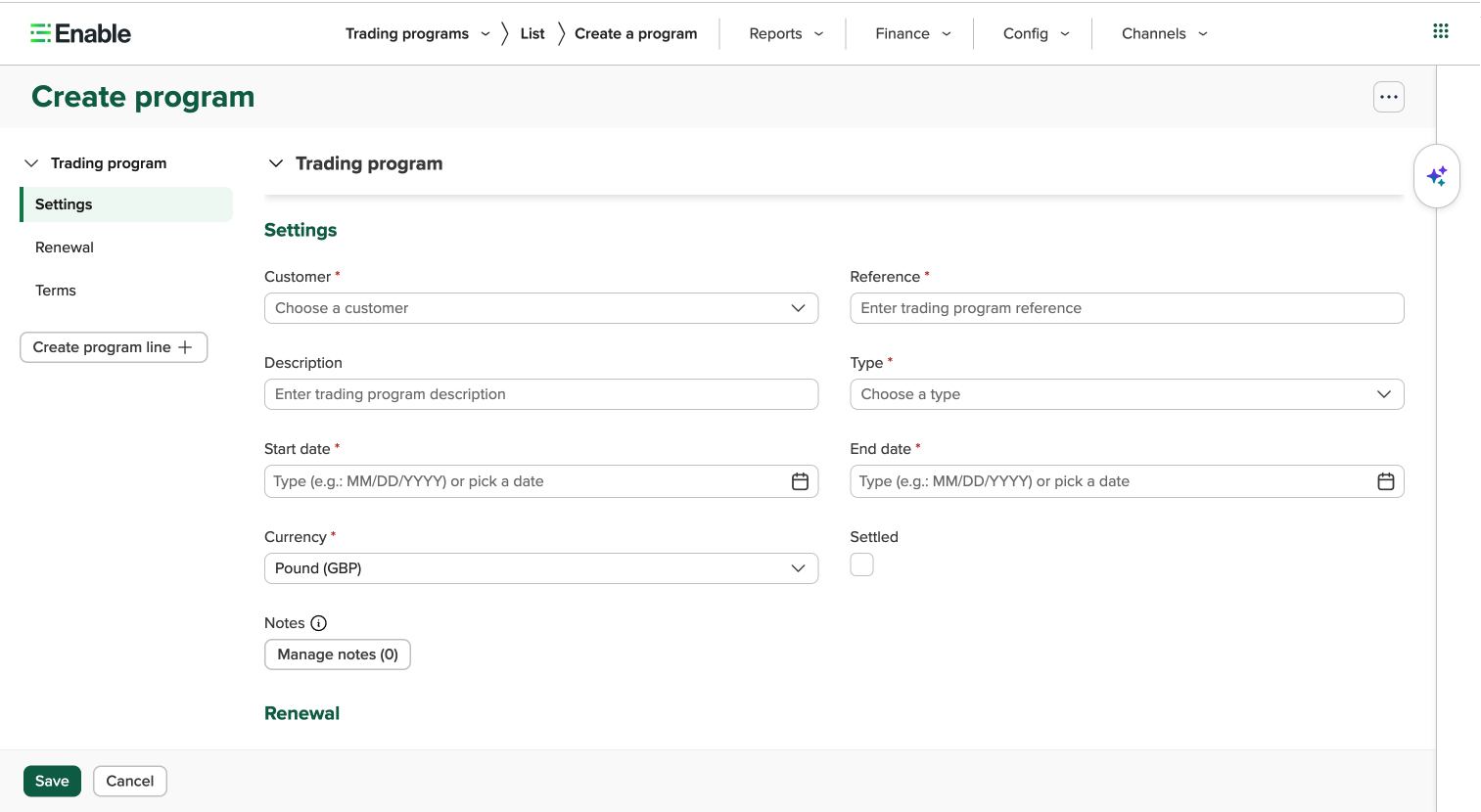The image size is (1481, 812).
Task: Open the Type dropdown
Action: 1127,394
